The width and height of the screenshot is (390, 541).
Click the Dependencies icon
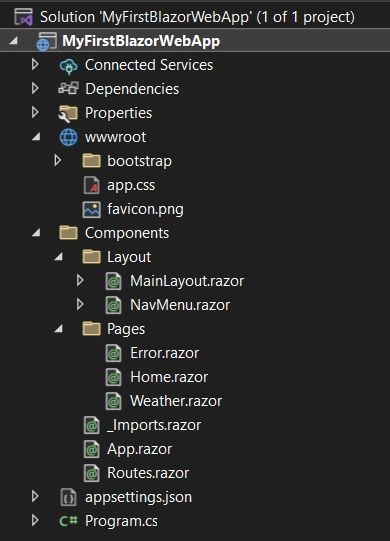[68, 89]
